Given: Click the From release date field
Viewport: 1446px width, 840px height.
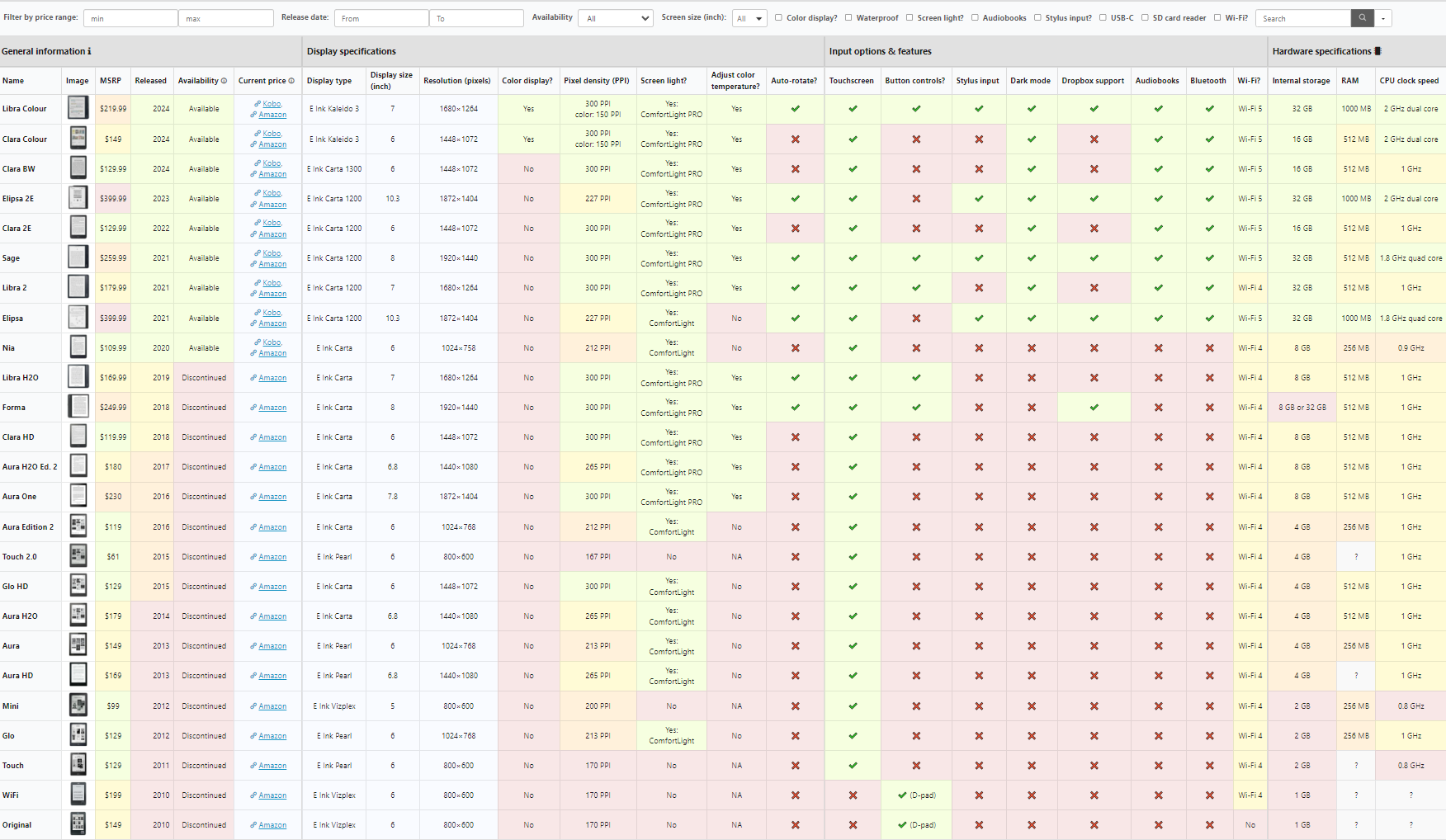Looking at the screenshot, I should pos(380,17).
